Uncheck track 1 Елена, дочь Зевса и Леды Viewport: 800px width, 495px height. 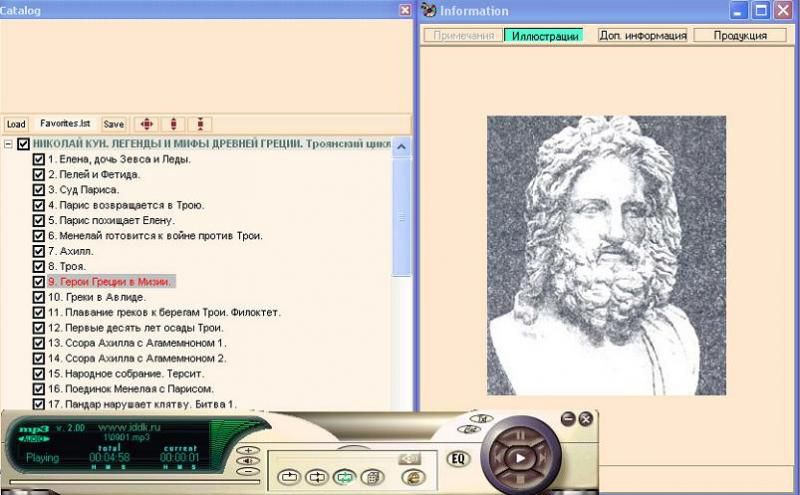[39, 159]
